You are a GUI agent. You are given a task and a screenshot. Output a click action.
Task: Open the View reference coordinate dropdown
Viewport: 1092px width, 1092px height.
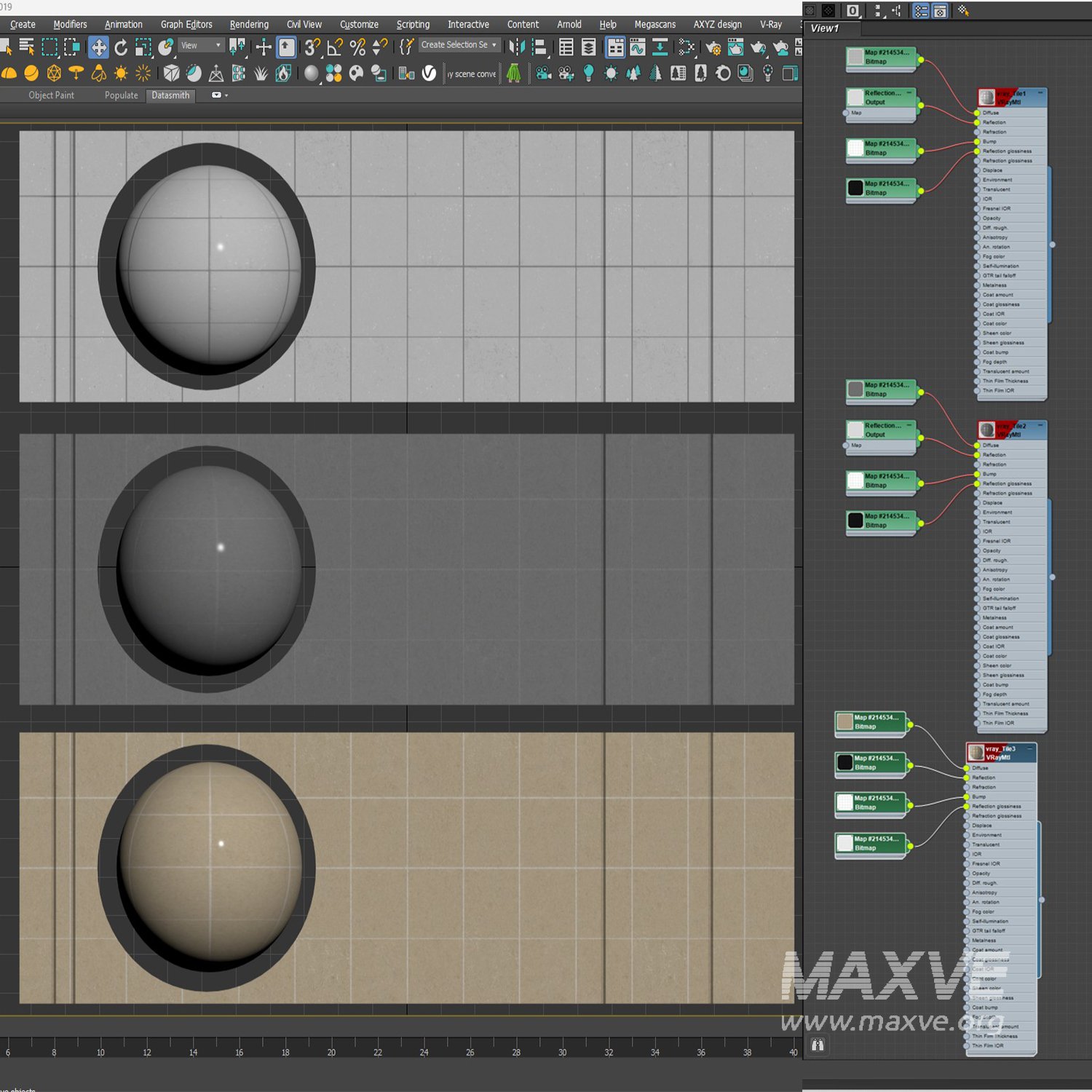[x=201, y=45]
